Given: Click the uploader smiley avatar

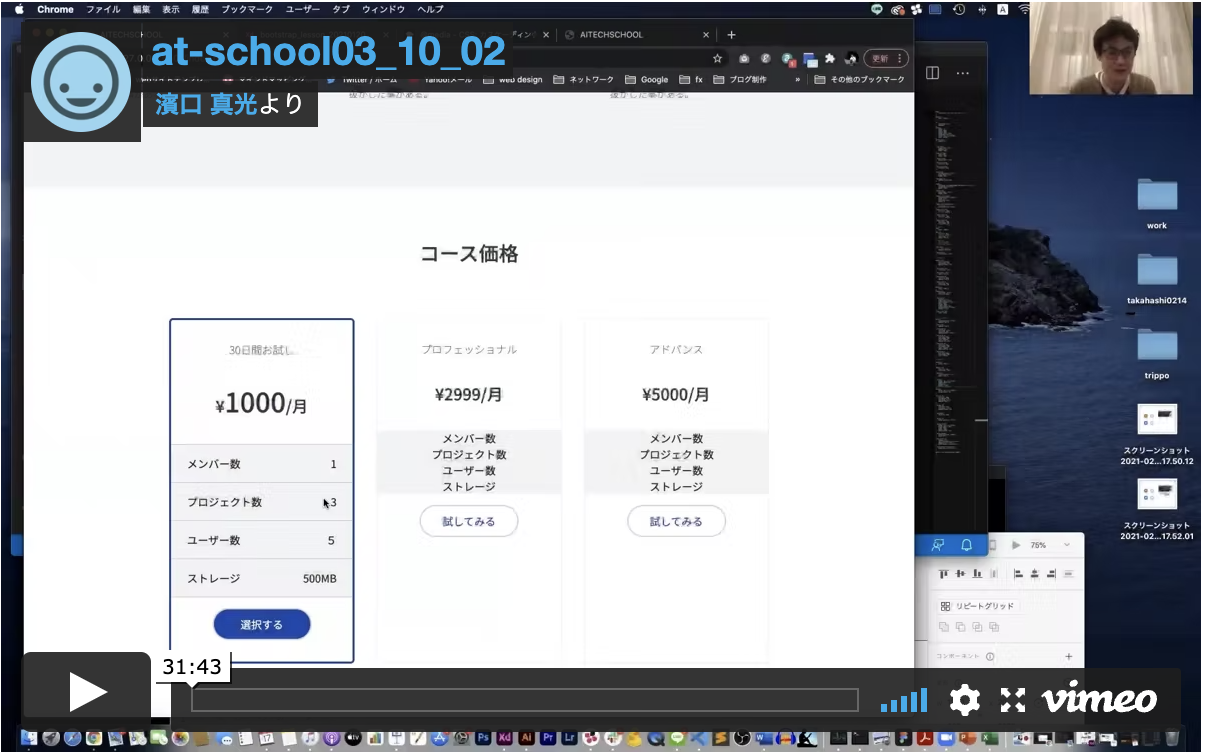Looking at the screenshot, I should (x=81, y=81).
